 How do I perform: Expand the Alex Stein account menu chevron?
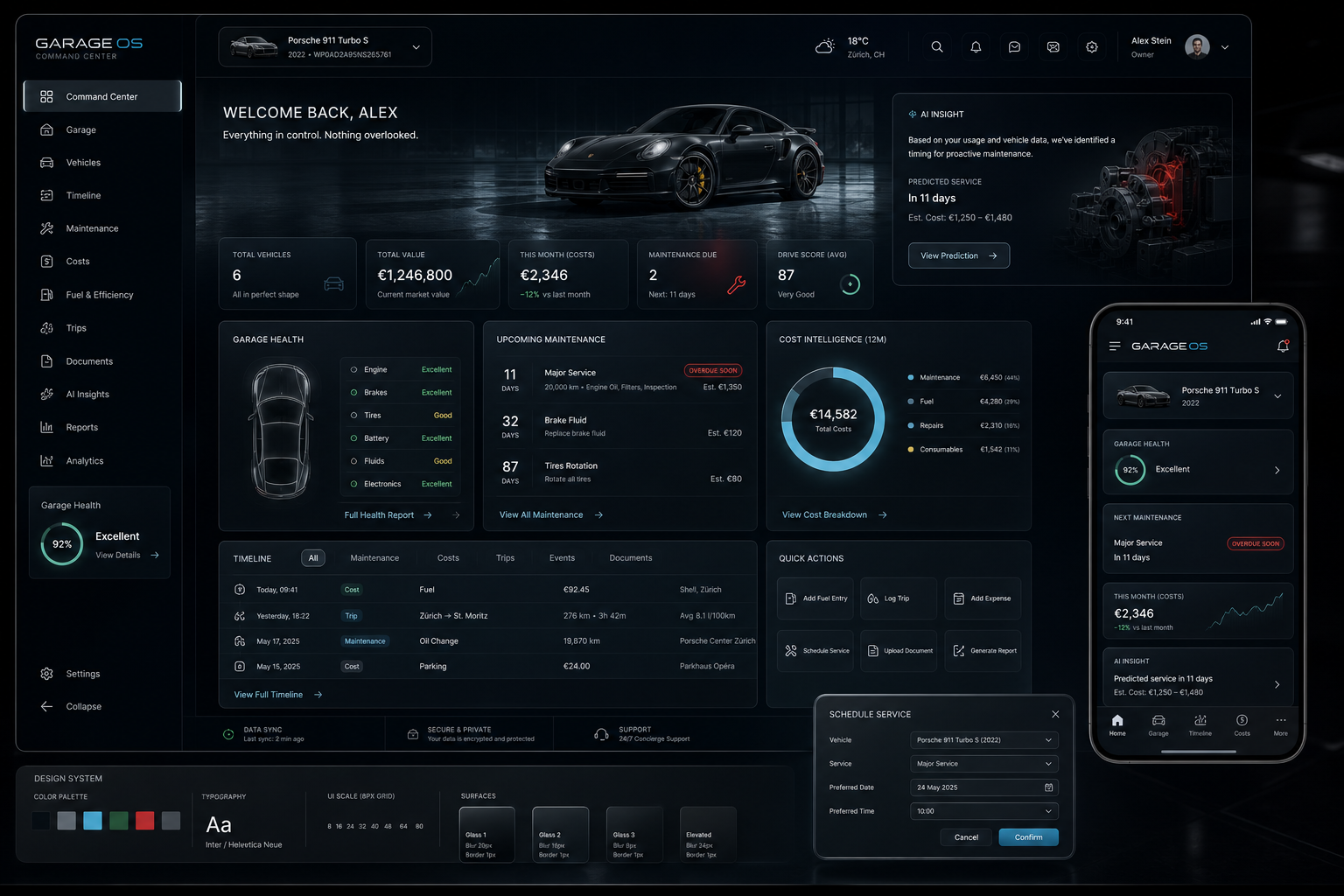click(x=1225, y=47)
